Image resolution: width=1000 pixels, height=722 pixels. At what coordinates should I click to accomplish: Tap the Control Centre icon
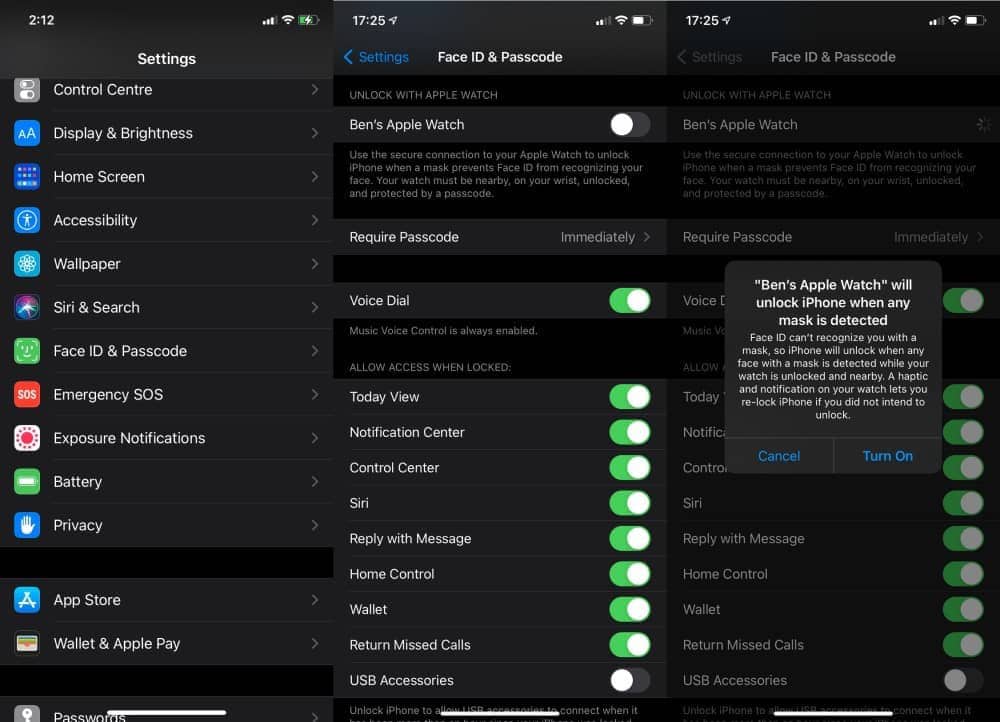(27, 88)
